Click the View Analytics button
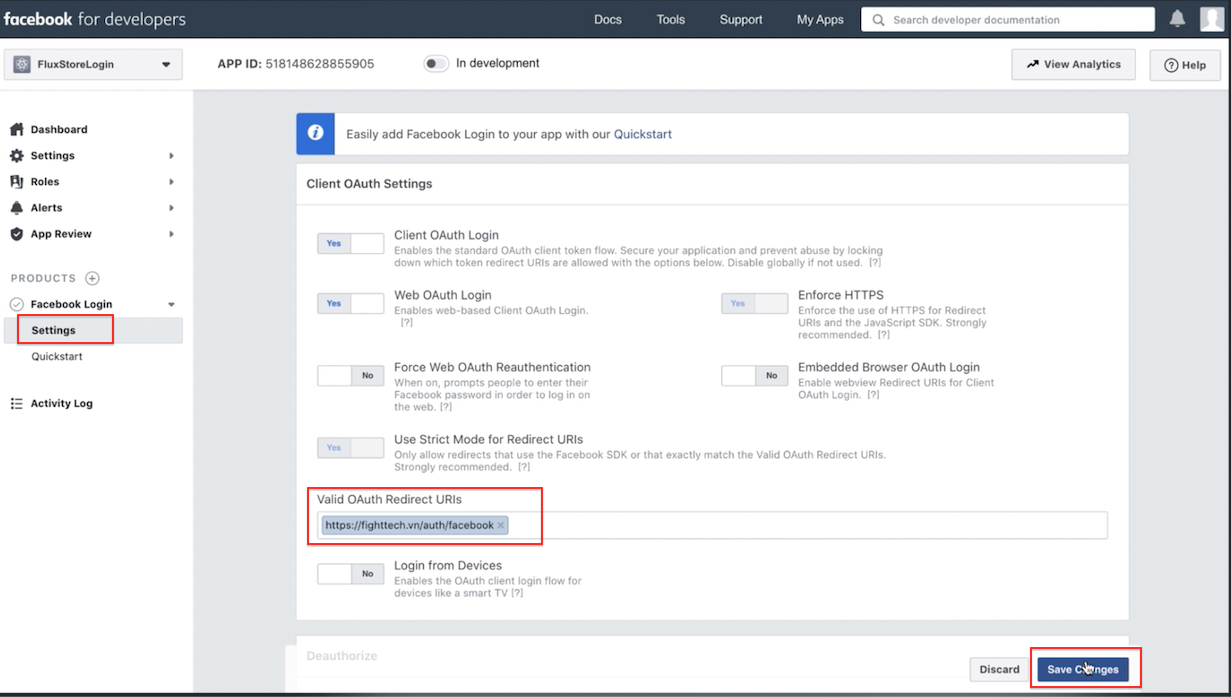Screen dimensions: 1231x697 [1073, 64]
